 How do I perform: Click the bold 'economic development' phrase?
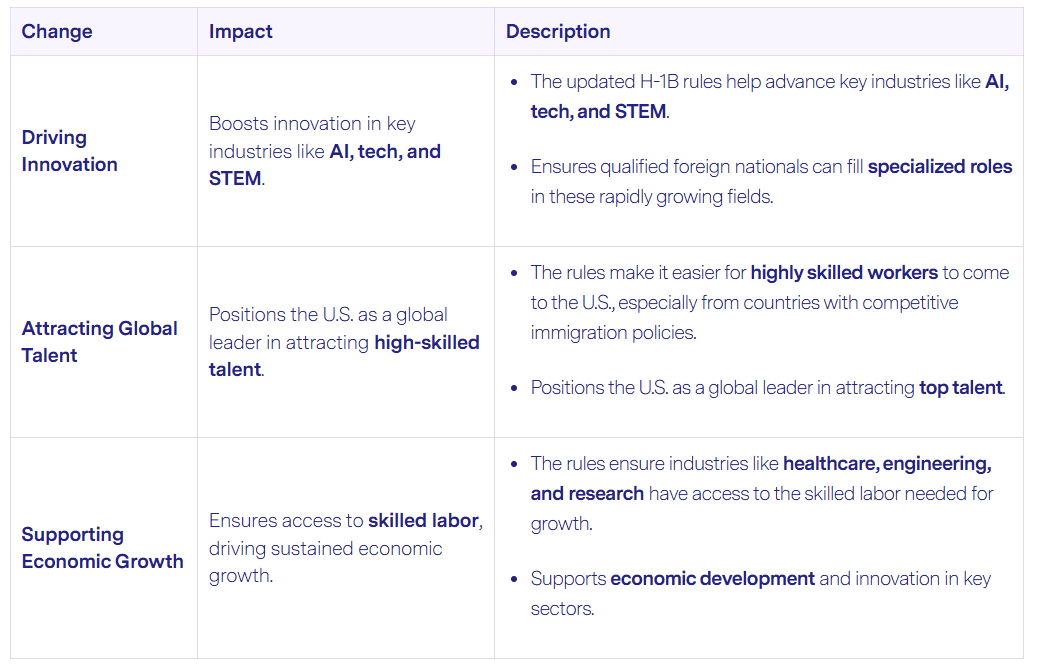(712, 578)
